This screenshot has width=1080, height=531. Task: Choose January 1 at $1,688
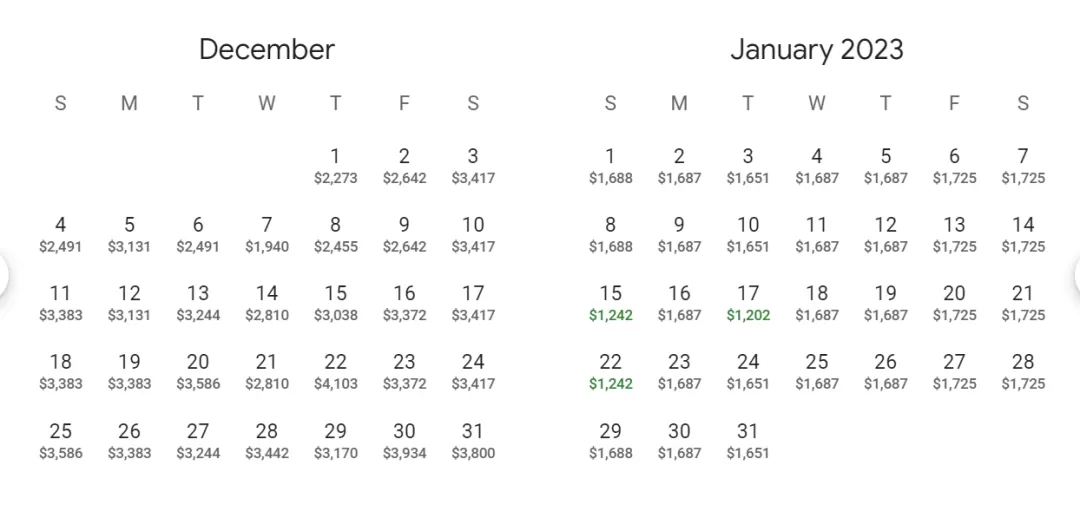click(610, 166)
